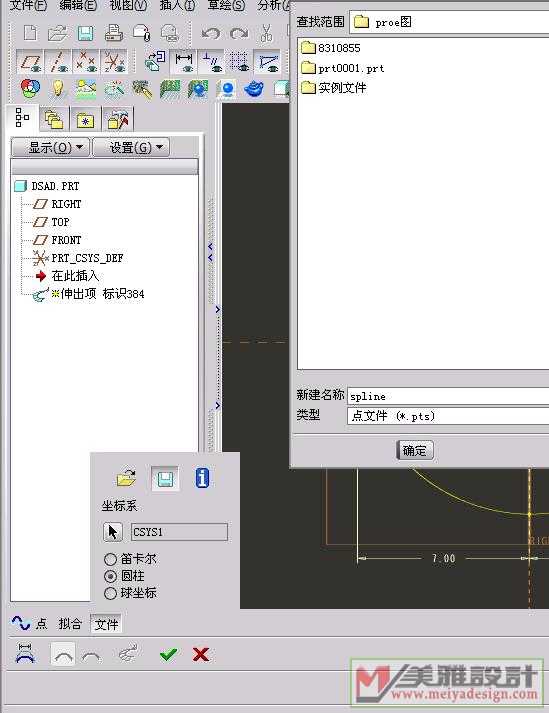Click the save disk icon in top toolbar
This screenshot has width=549, height=713.
[85, 33]
